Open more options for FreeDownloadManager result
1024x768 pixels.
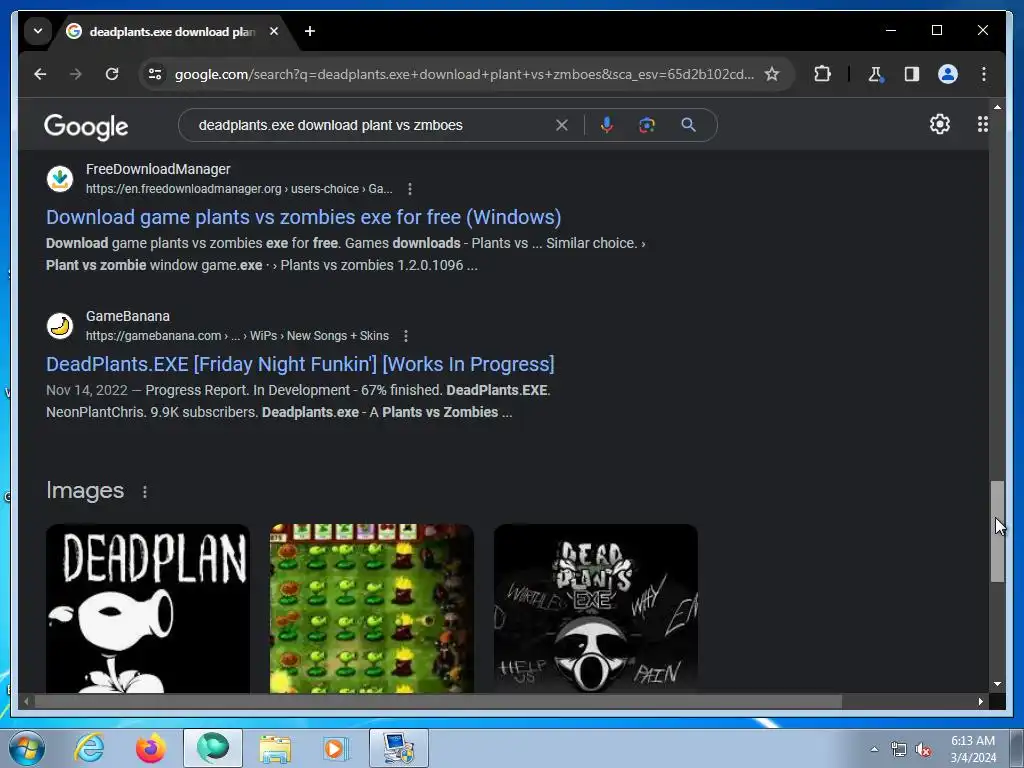(409, 189)
